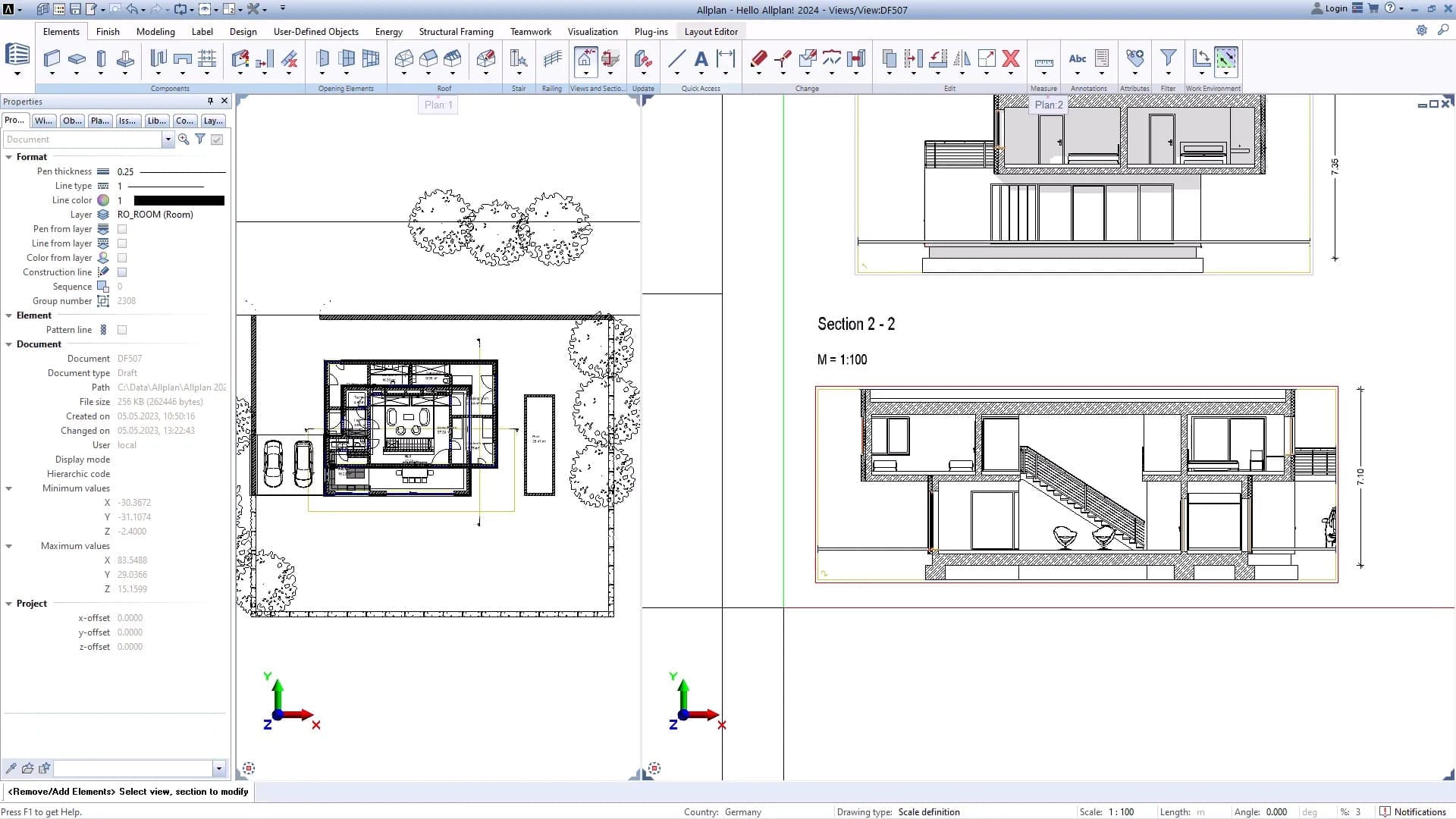
Task: Collapse the Format section
Action: 9,157
